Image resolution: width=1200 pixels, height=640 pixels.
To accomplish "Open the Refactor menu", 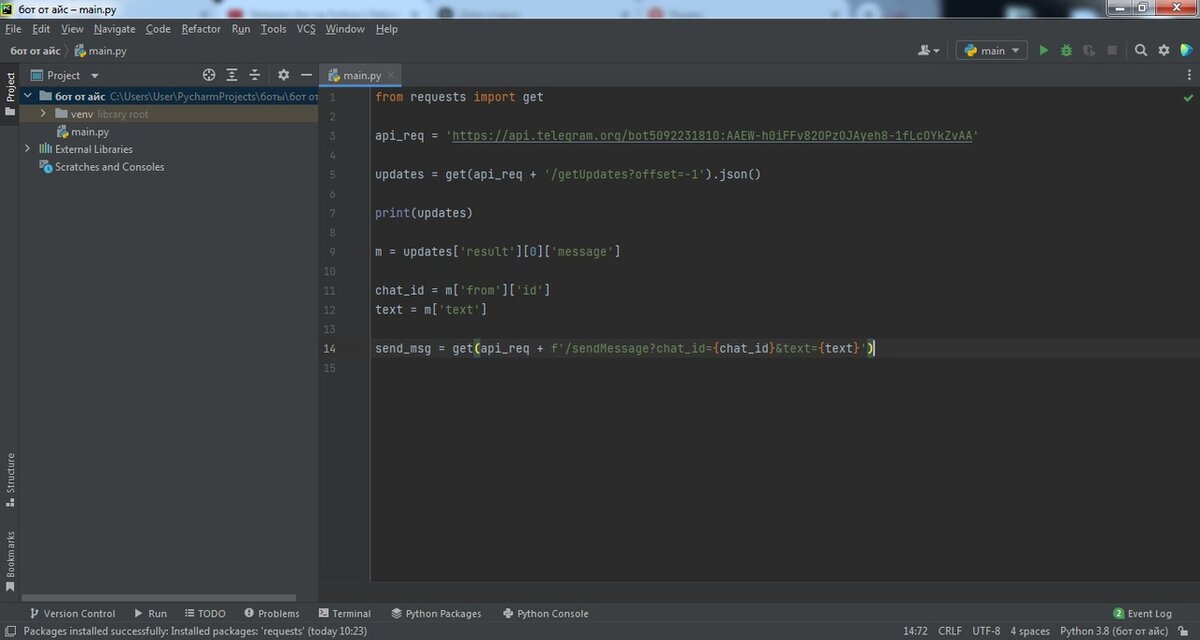I will [201, 29].
